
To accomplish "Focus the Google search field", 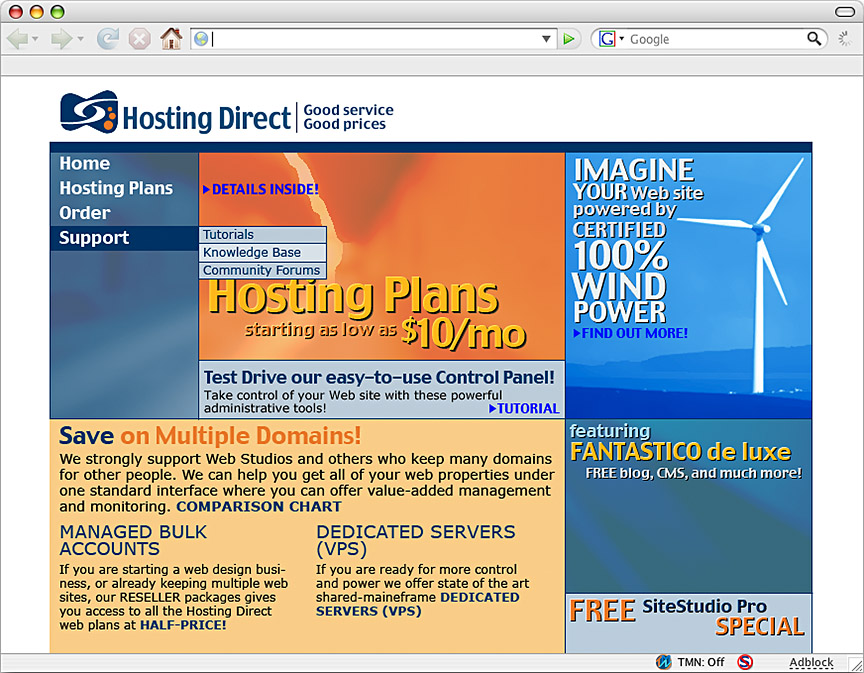I will point(716,39).
